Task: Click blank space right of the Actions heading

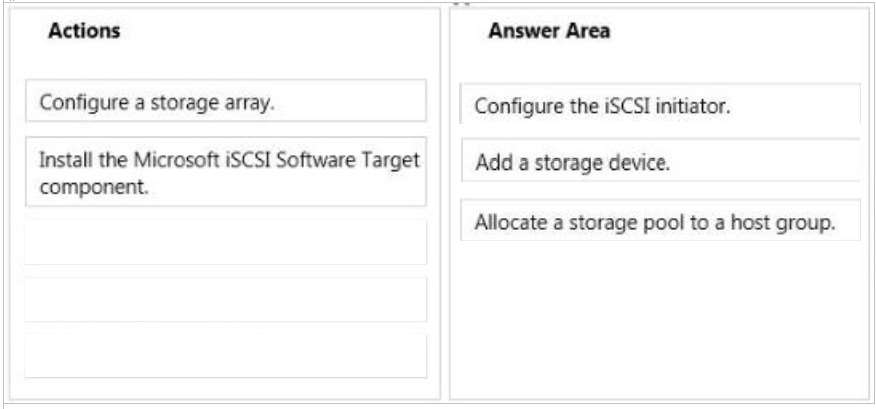Action: [274, 31]
